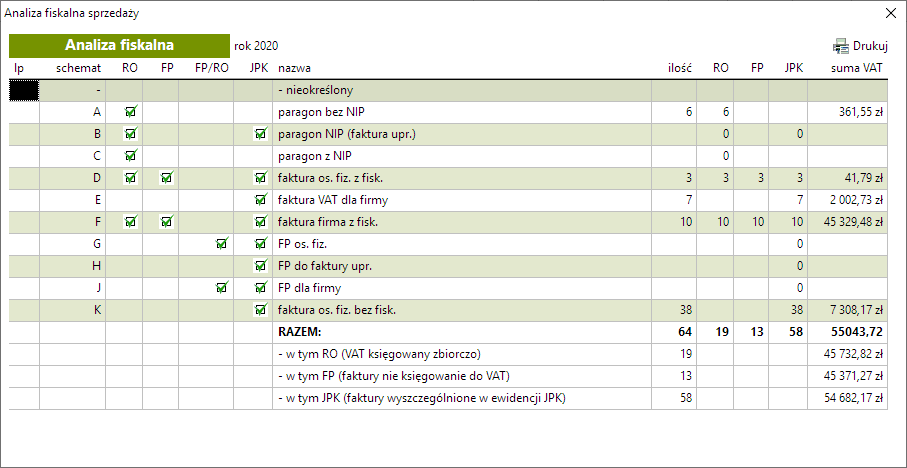The image size is (907, 468).
Task: Click the ilość column header
Action: 680,68
